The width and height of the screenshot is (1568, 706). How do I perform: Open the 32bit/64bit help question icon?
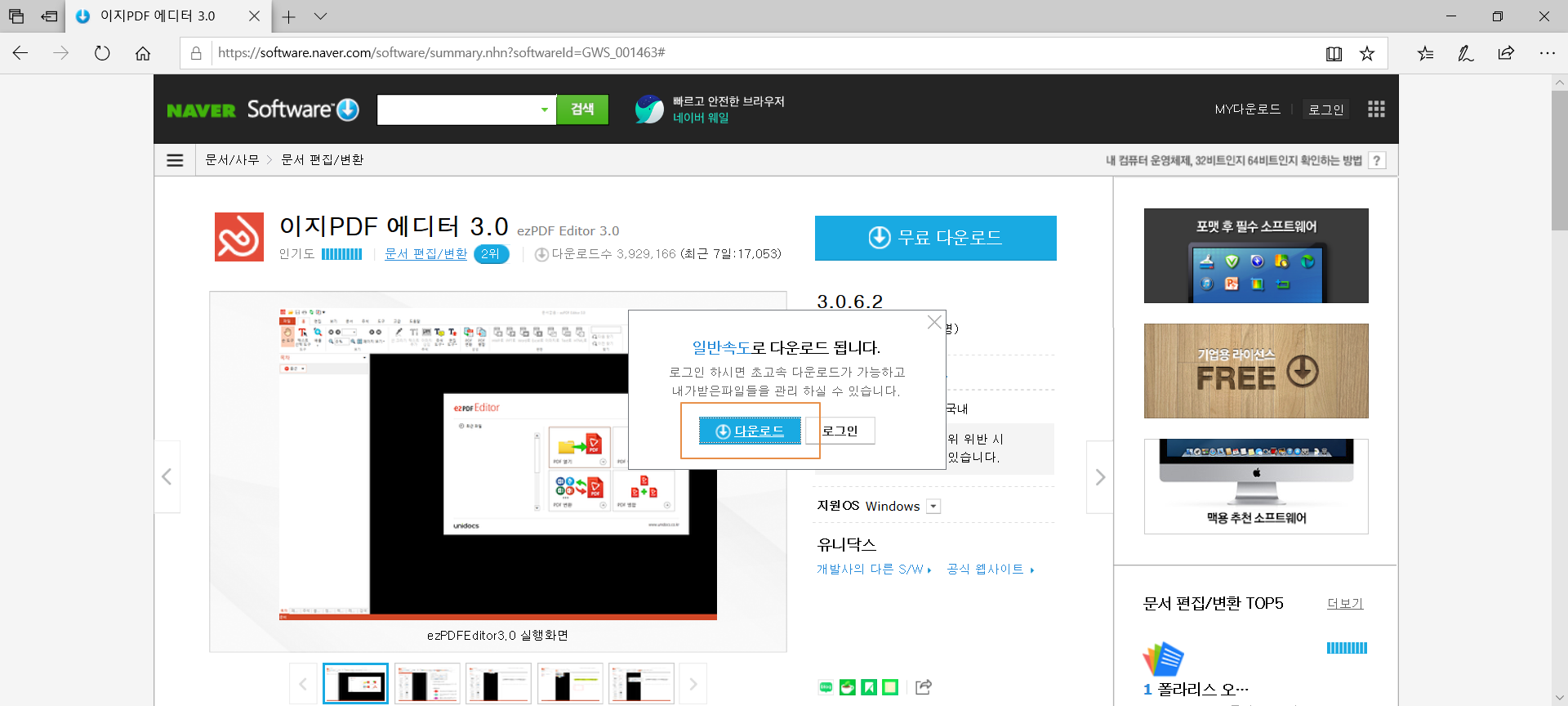click(1377, 161)
